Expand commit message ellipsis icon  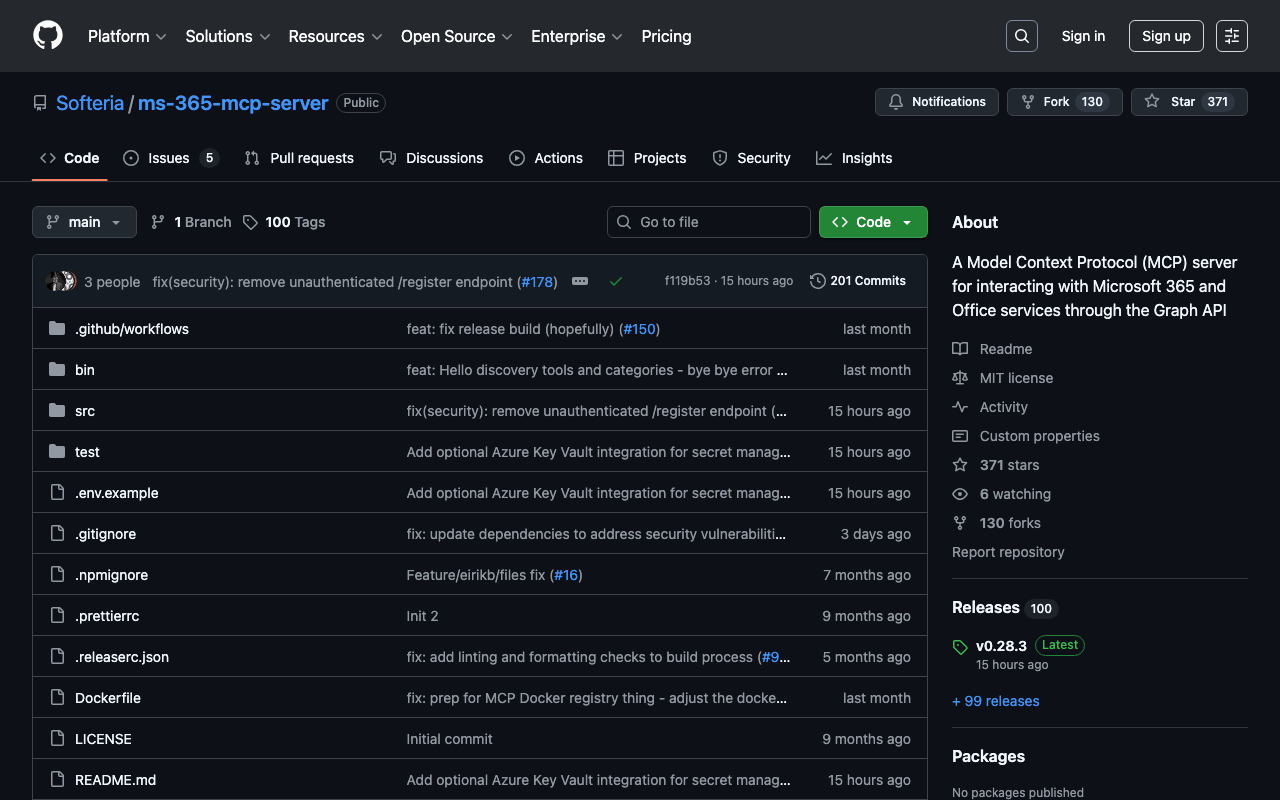pos(580,281)
